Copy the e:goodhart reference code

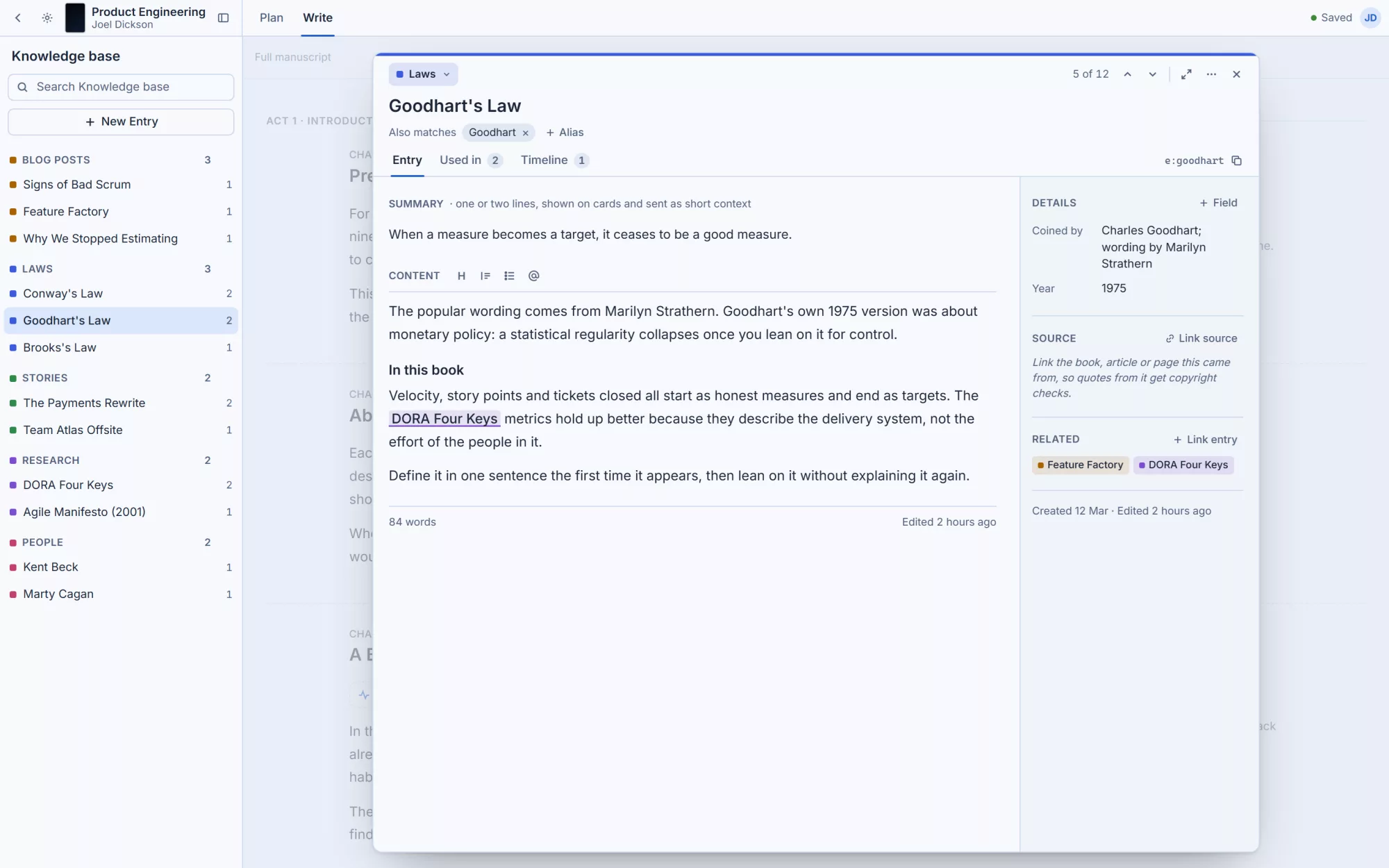tap(1236, 160)
